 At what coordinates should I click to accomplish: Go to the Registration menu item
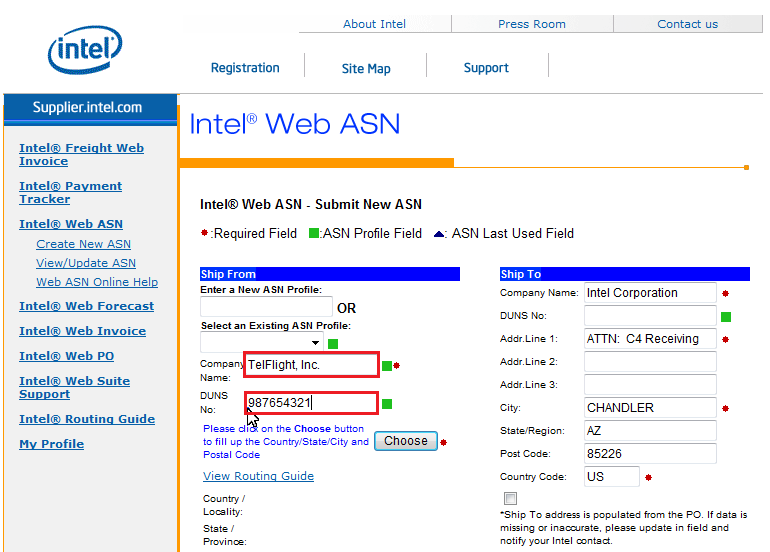(x=245, y=68)
